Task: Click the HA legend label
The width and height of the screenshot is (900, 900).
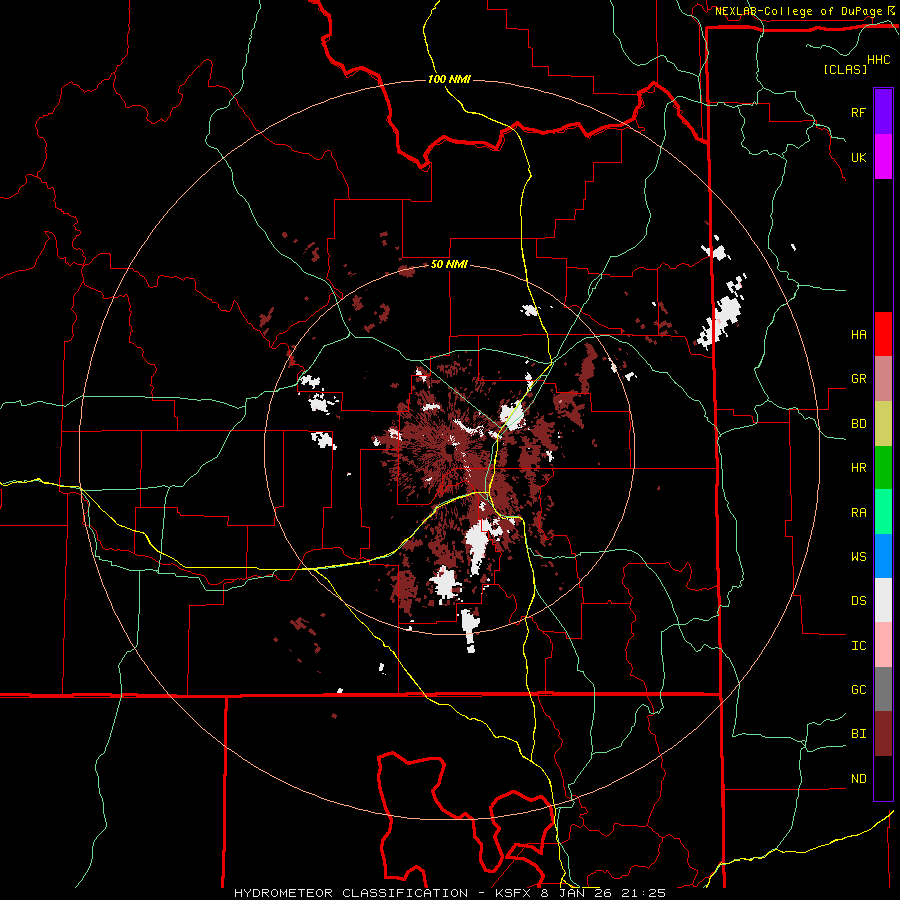Action: pos(858,334)
